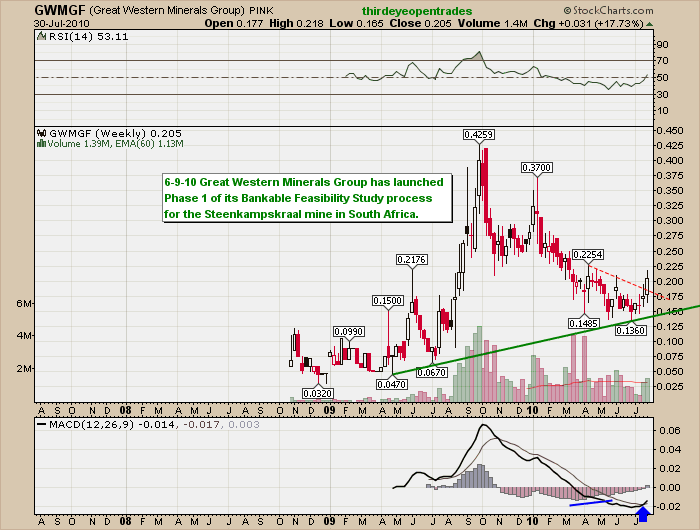Click the 0.0470 low price label
Screen dimensions: 700x530
[x=391, y=384]
